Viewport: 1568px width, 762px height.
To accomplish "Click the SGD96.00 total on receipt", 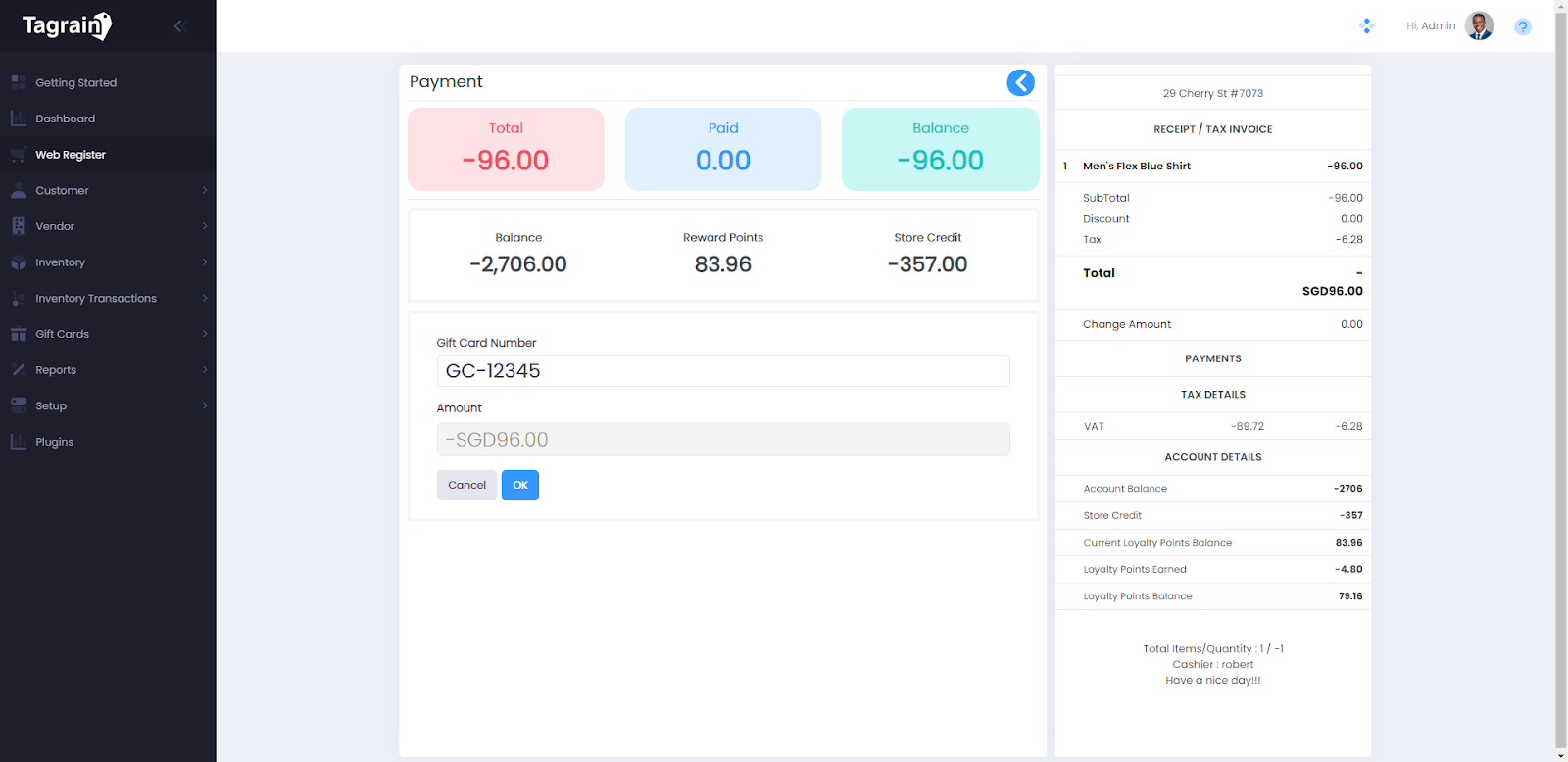I will click(x=1332, y=291).
